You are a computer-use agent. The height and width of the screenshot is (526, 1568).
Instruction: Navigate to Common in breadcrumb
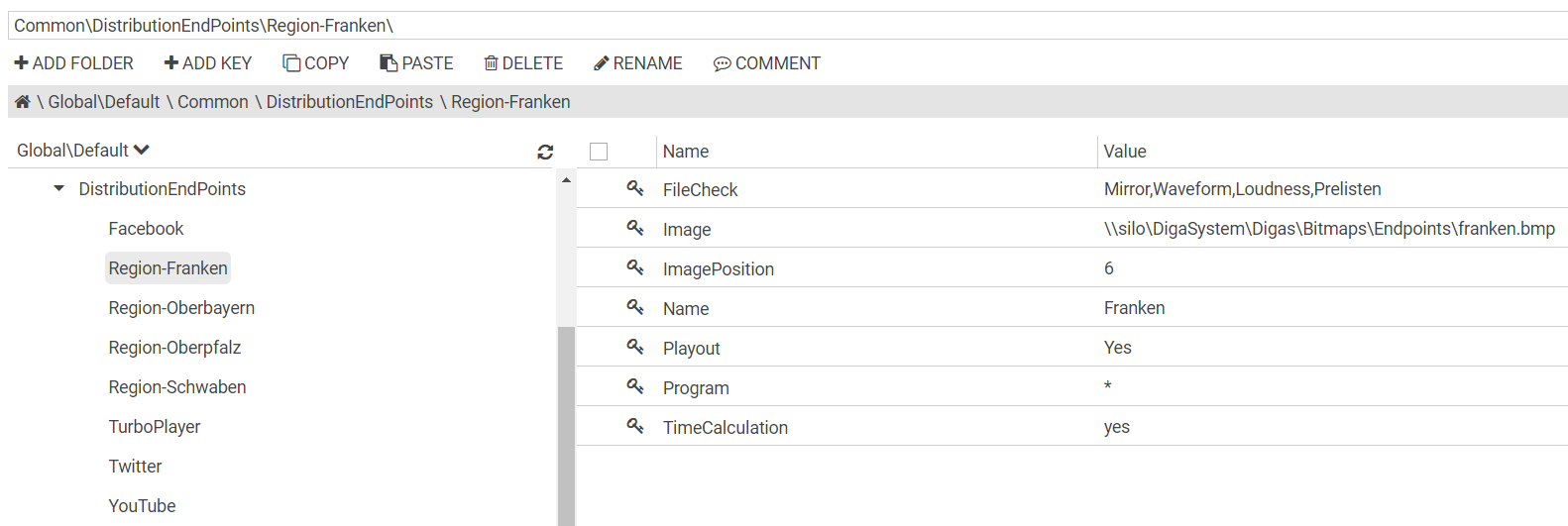(213, 102)
